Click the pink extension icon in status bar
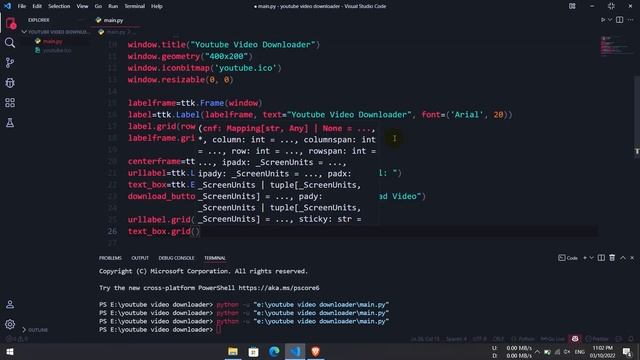640x360 pixels. 575,339
